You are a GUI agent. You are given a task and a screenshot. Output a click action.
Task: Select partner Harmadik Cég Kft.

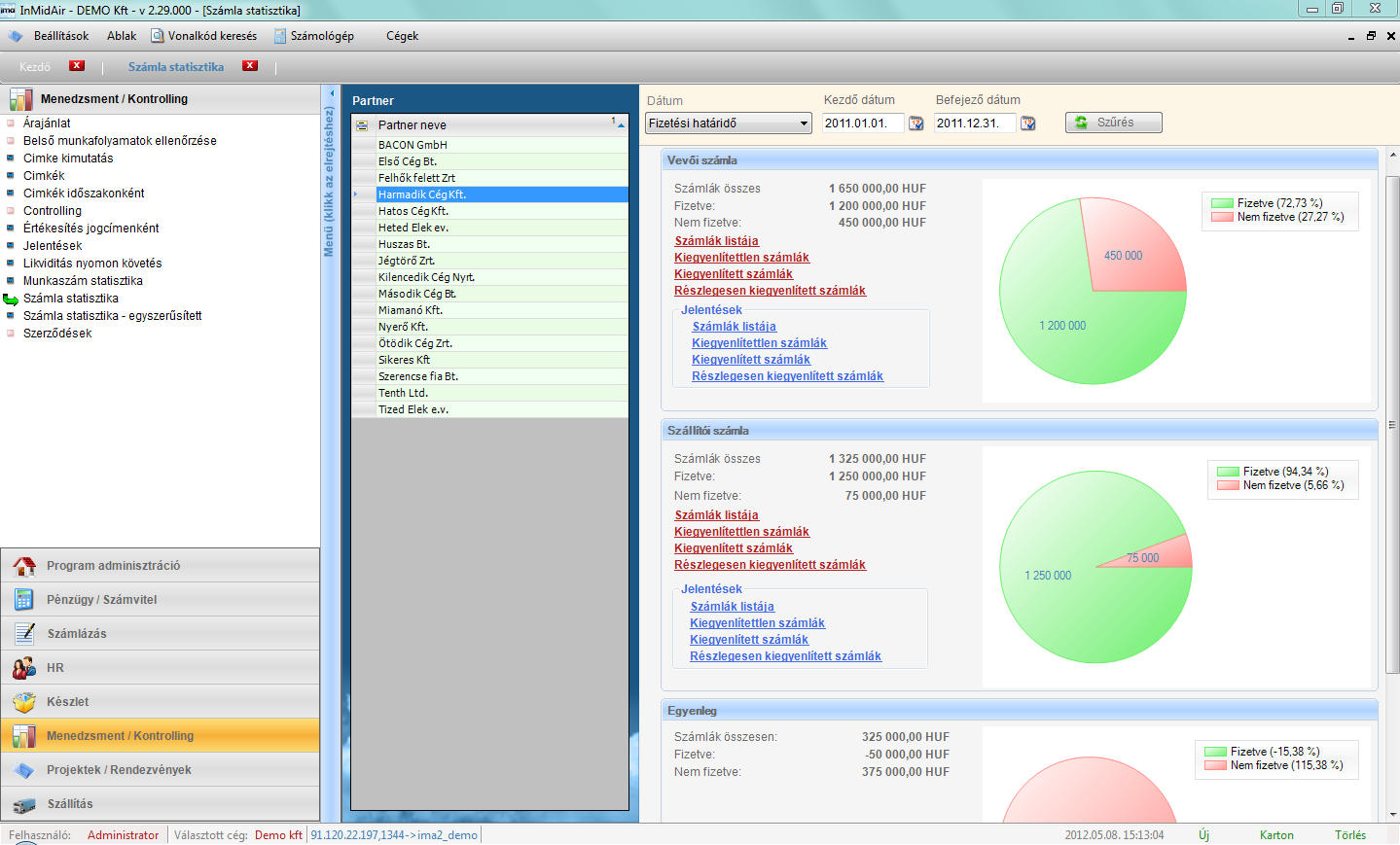pos(502,194)
